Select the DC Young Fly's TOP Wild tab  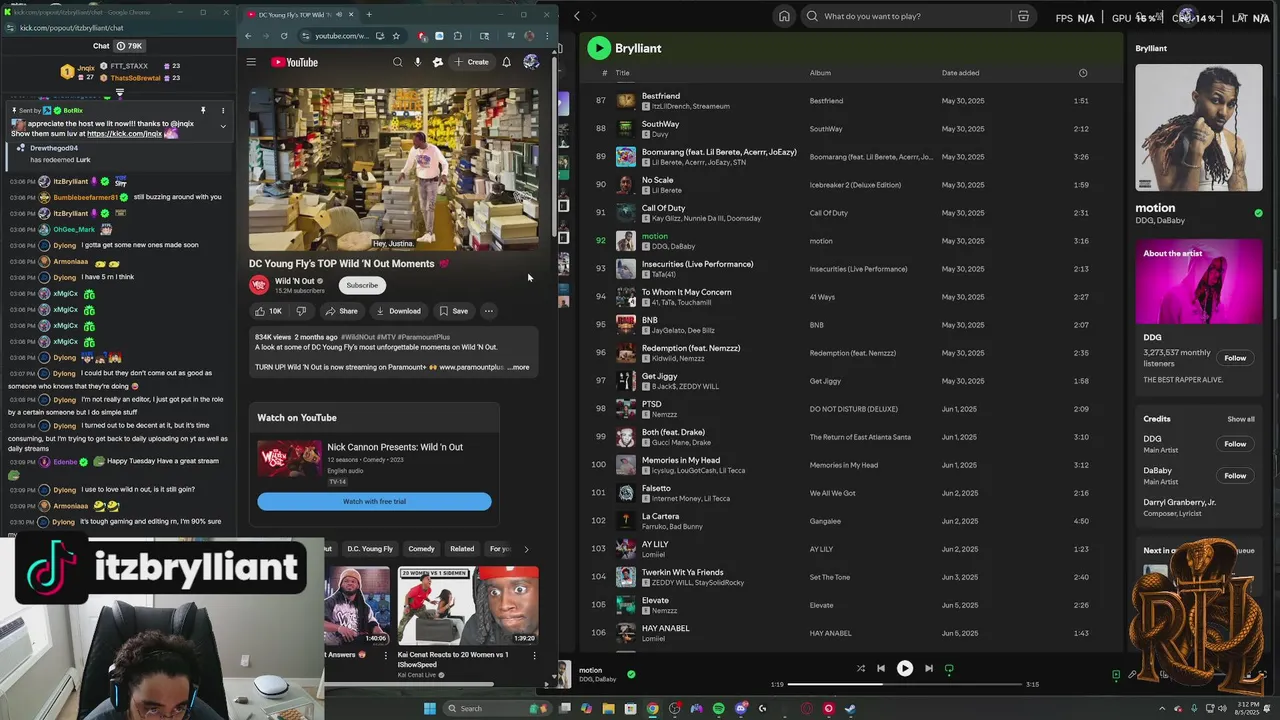[x=302, y=14]
